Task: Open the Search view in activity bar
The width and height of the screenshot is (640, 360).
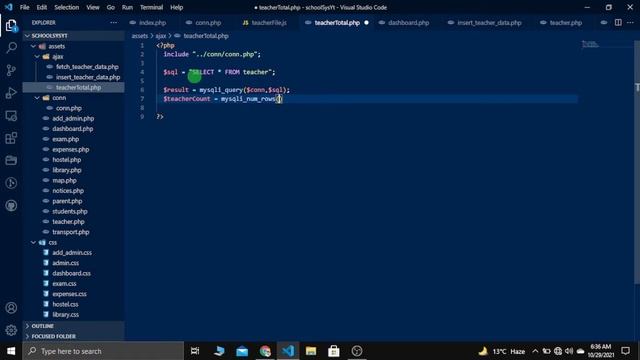Action: (x=11, y=48)
